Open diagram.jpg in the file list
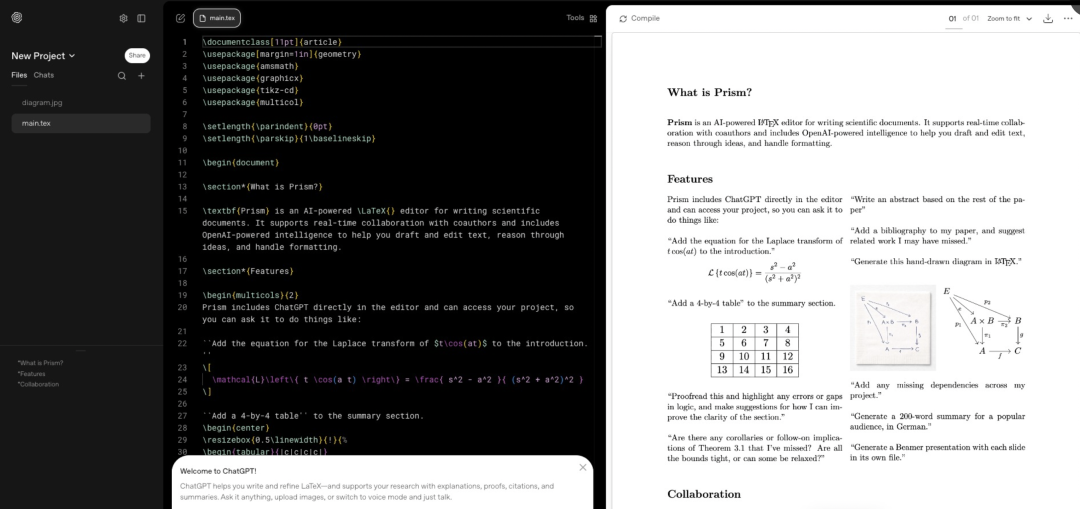This screenshot has width=1080, height=509. pos(42,102)
